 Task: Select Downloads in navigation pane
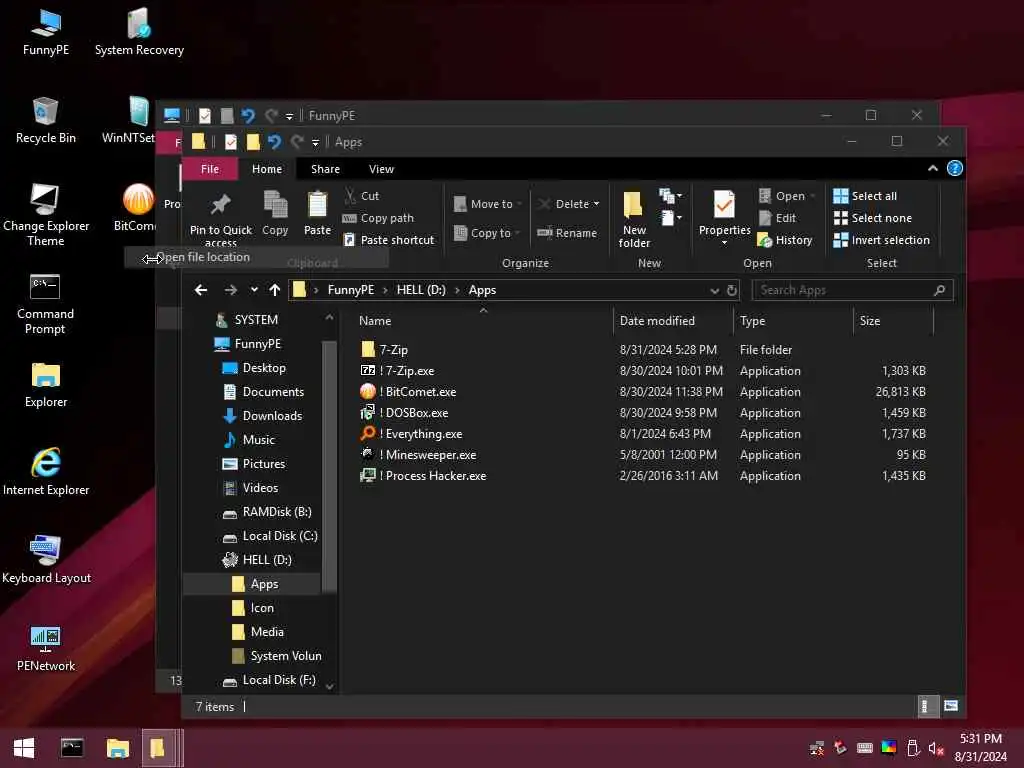click(x=263, y=416)
